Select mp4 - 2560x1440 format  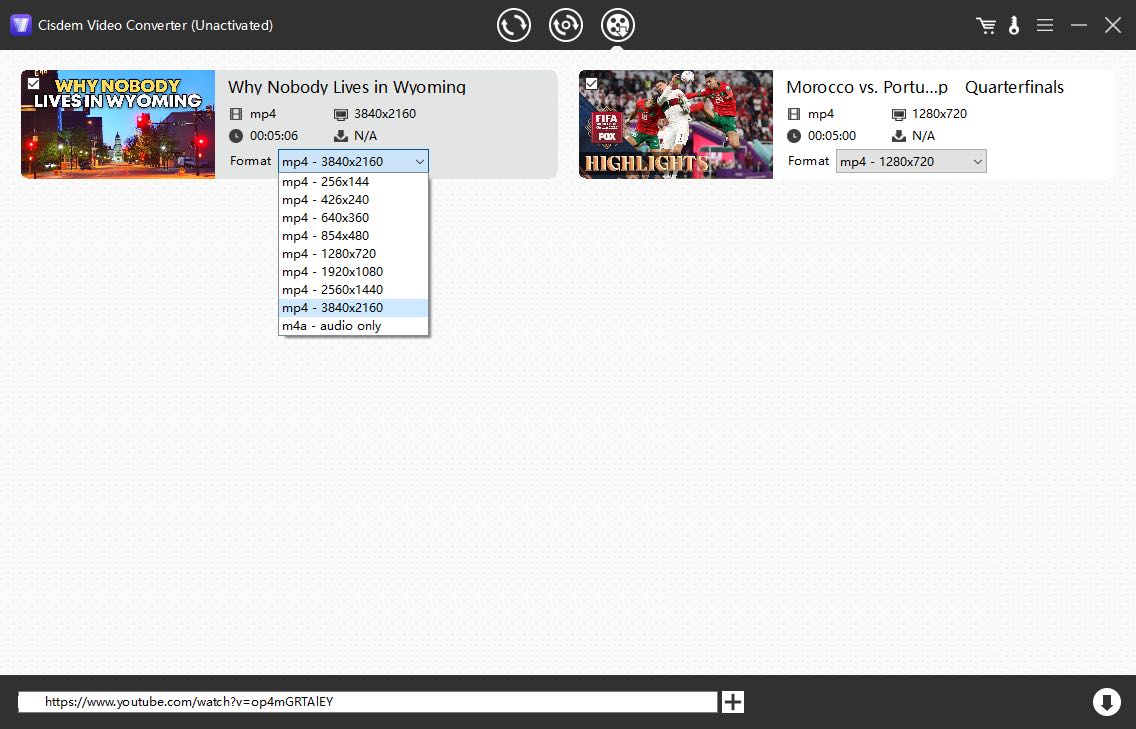354,290
